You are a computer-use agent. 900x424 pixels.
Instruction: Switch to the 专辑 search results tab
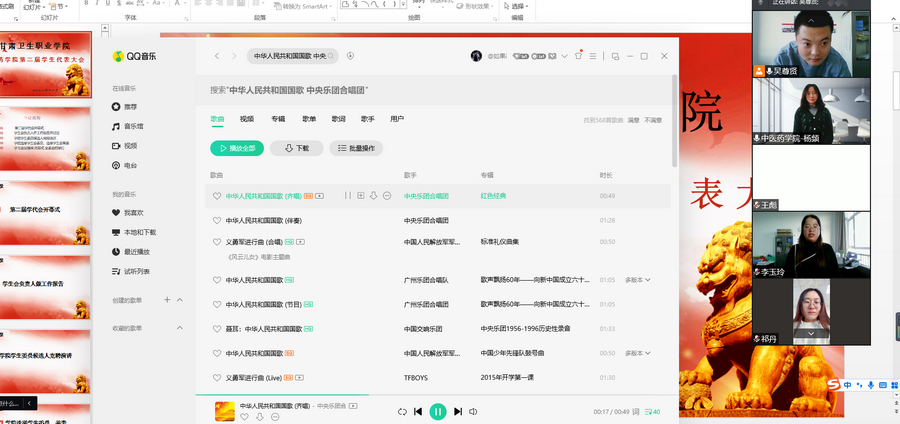(x=278, y=119)
